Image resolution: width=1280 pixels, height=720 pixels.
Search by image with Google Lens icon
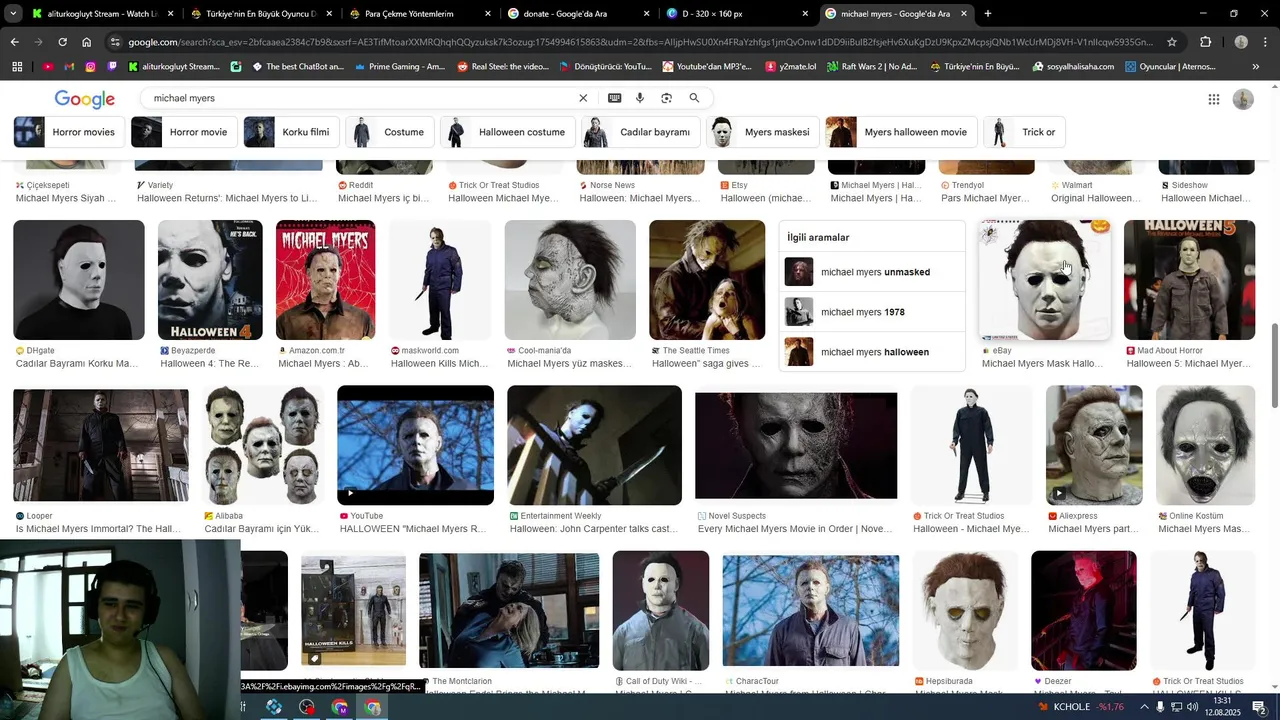667,98
